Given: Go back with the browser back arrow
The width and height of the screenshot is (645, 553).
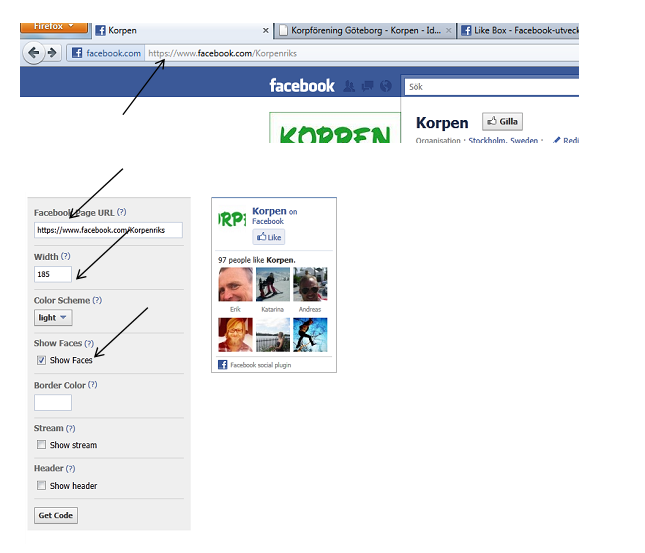Looking at the screenshot, I should pyautogui.click(x=34, y=53).
